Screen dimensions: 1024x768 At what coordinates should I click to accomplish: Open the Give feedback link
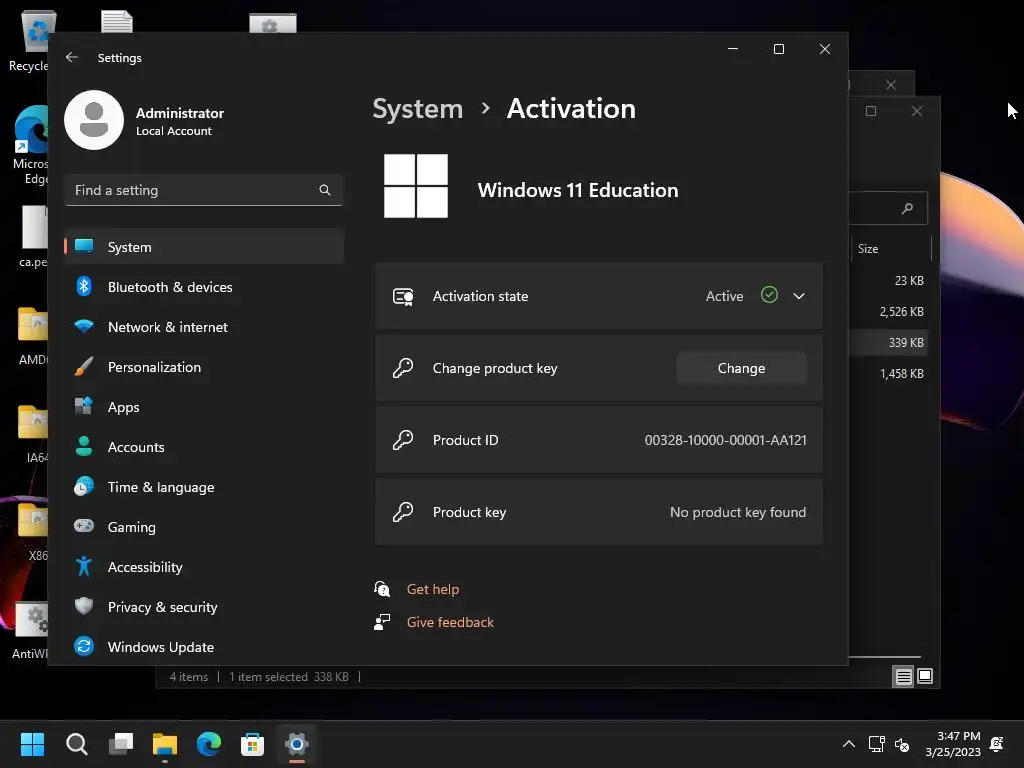click(450, 622)
